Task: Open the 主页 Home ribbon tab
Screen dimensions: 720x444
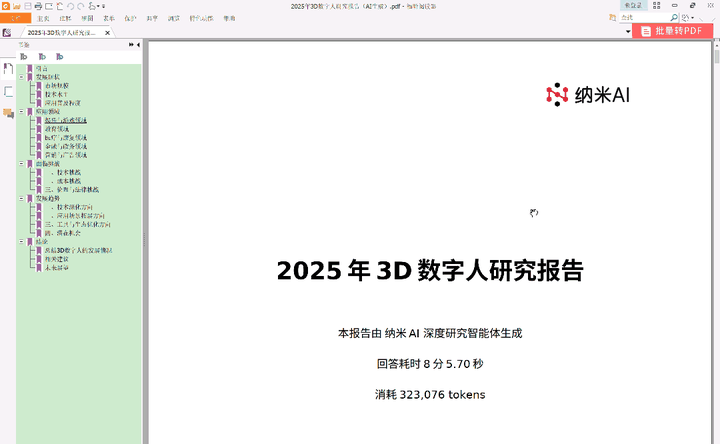Action: coord(43,18)
